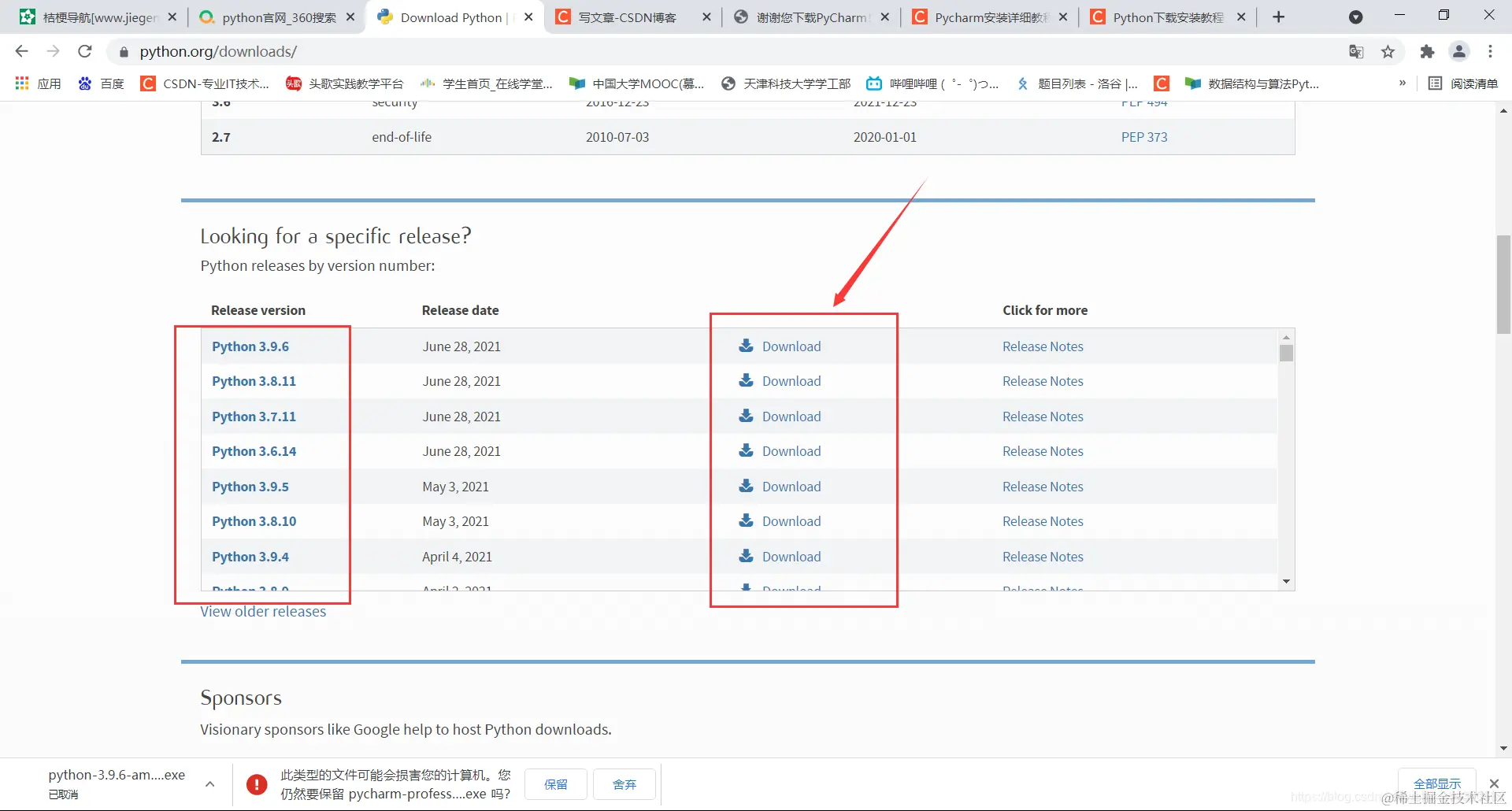The image size is (1512, 811).
Task: Open the PEP 373 link
Action: pos(1144,137)
